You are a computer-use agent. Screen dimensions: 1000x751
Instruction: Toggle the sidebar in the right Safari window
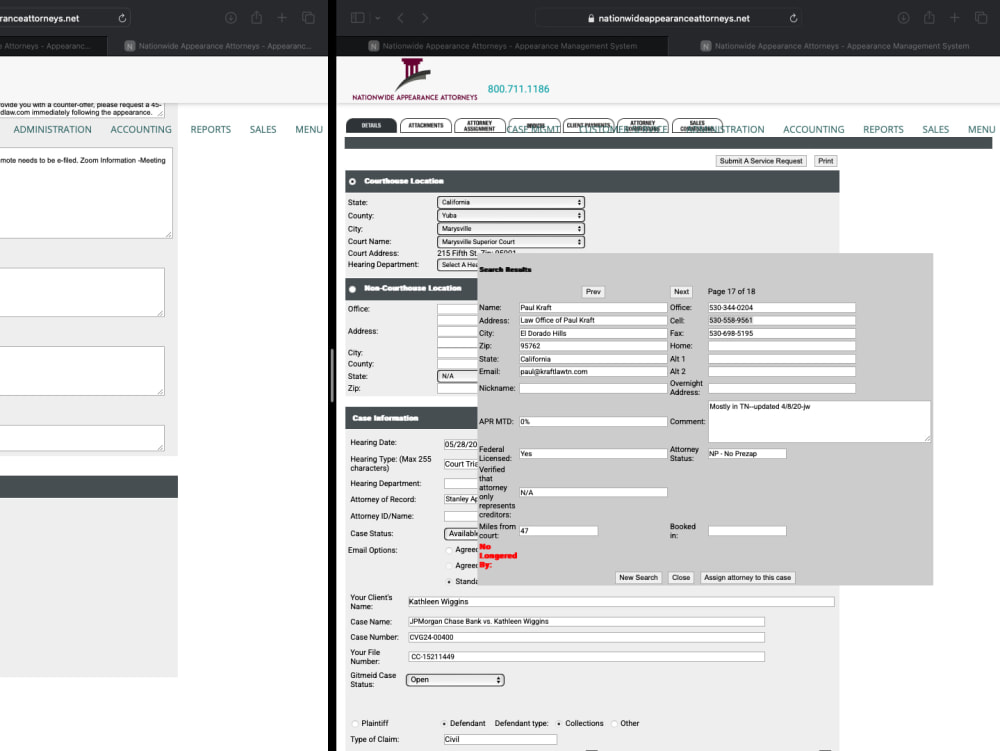pyautogui.click(x=358, y=18)
